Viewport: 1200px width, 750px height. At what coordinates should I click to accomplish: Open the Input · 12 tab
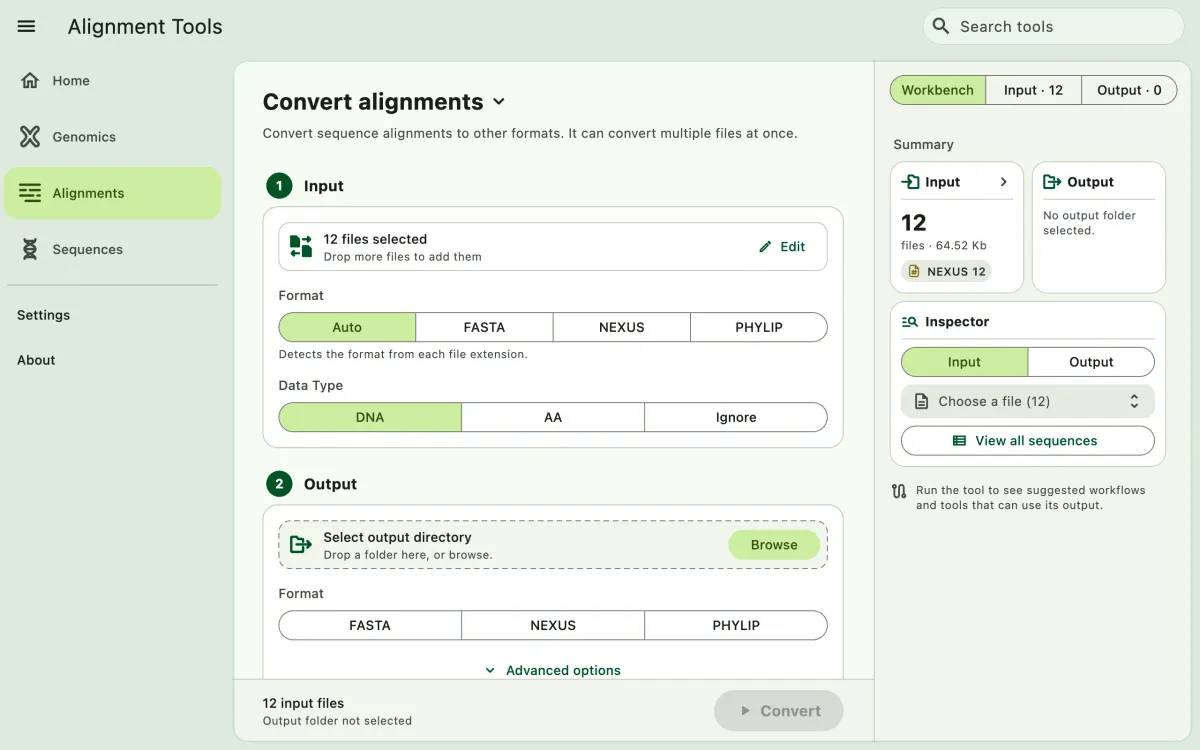(x=1033, y=90)
